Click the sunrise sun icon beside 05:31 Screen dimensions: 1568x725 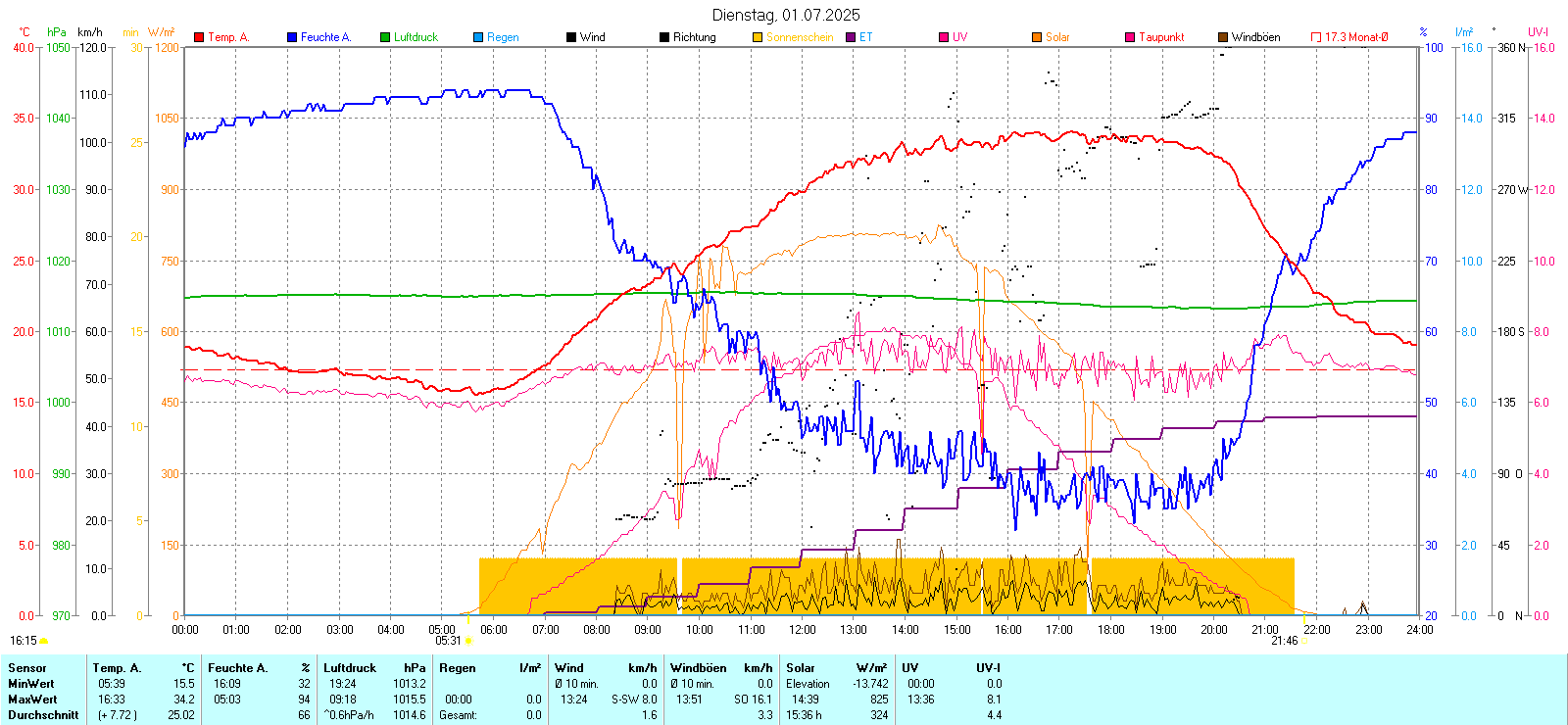click(x=468, y=641)
